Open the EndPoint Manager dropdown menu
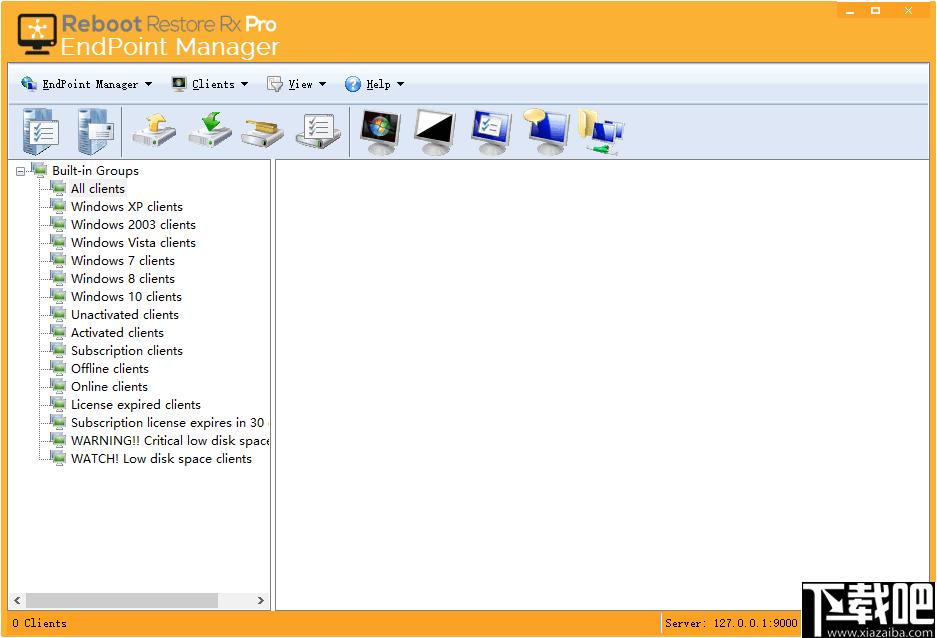This screenshot has height=638, width=937. 87,84
